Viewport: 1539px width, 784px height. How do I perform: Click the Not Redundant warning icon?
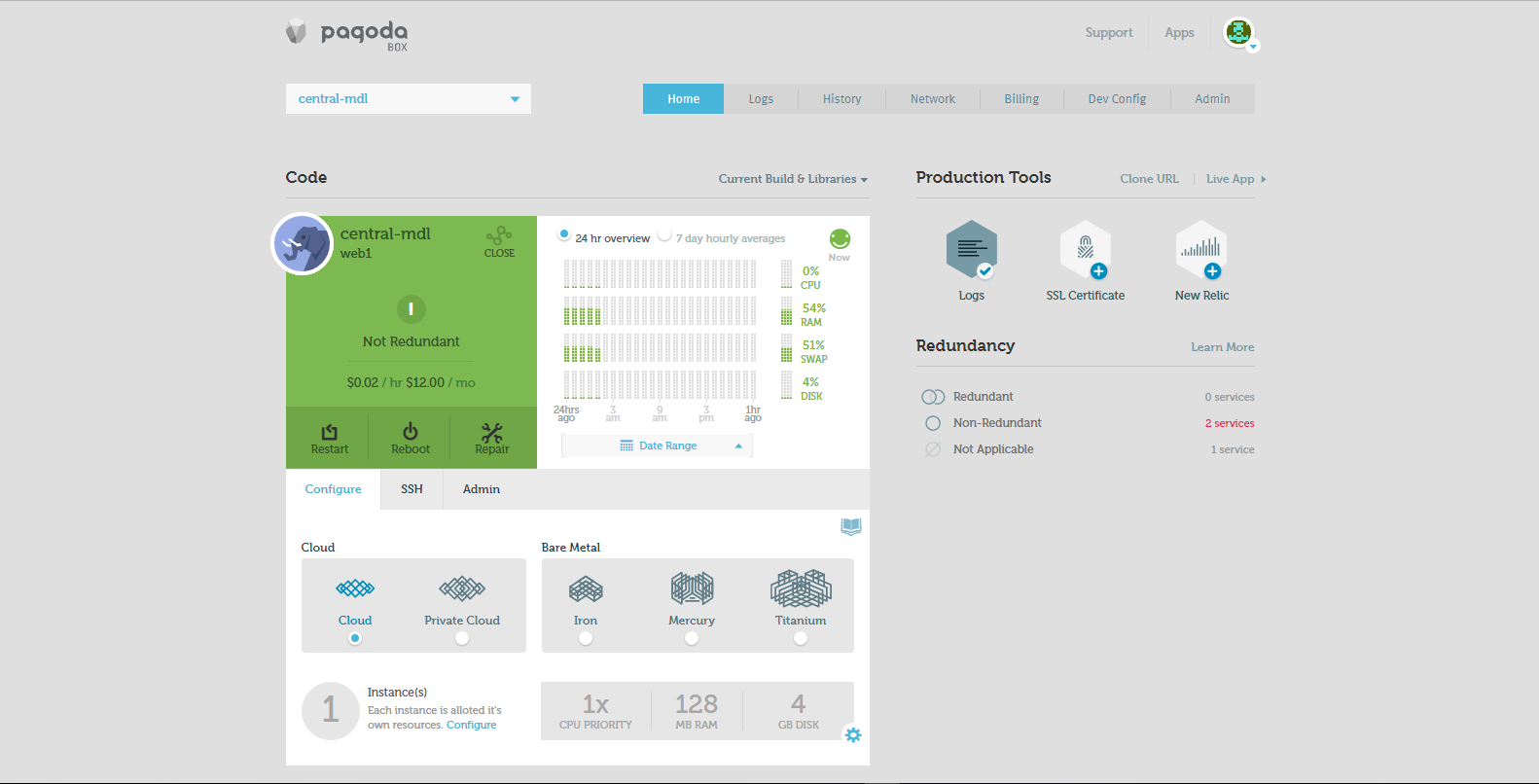[412, 309]
